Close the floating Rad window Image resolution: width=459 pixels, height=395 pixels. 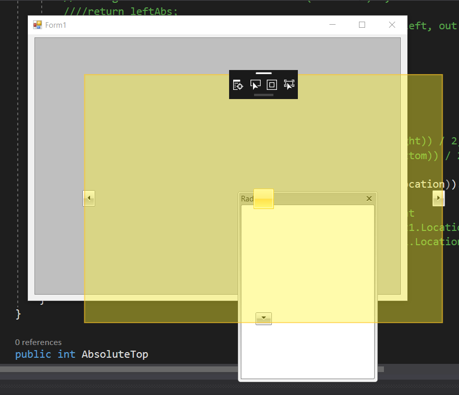[x=369, y=199]
